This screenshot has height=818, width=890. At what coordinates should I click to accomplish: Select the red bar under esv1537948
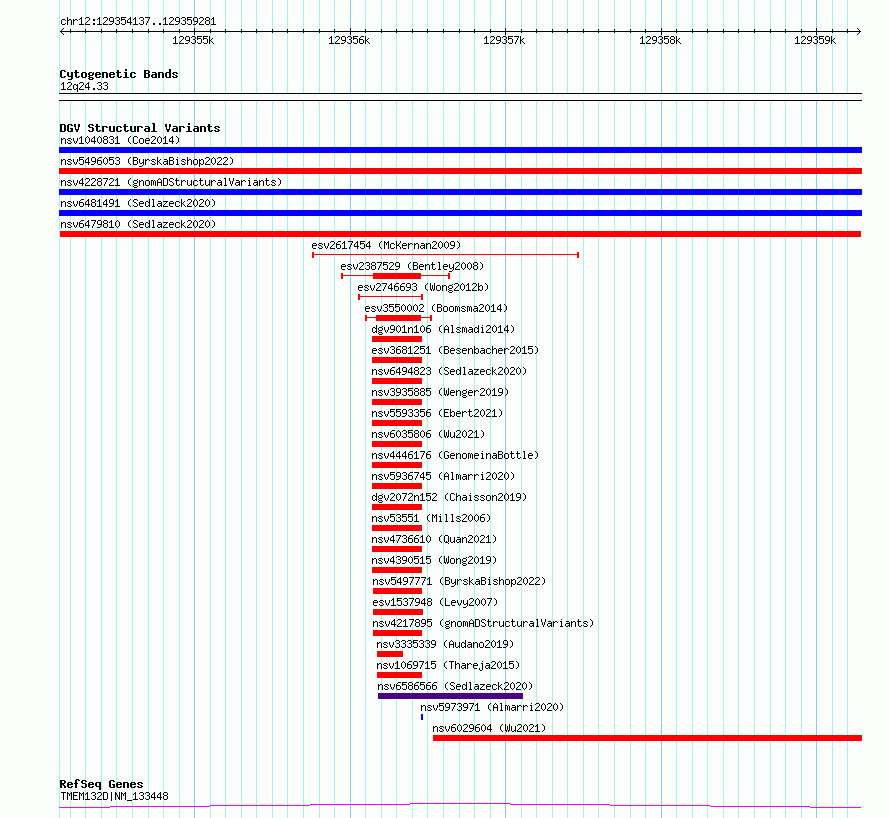coord(397,612)
